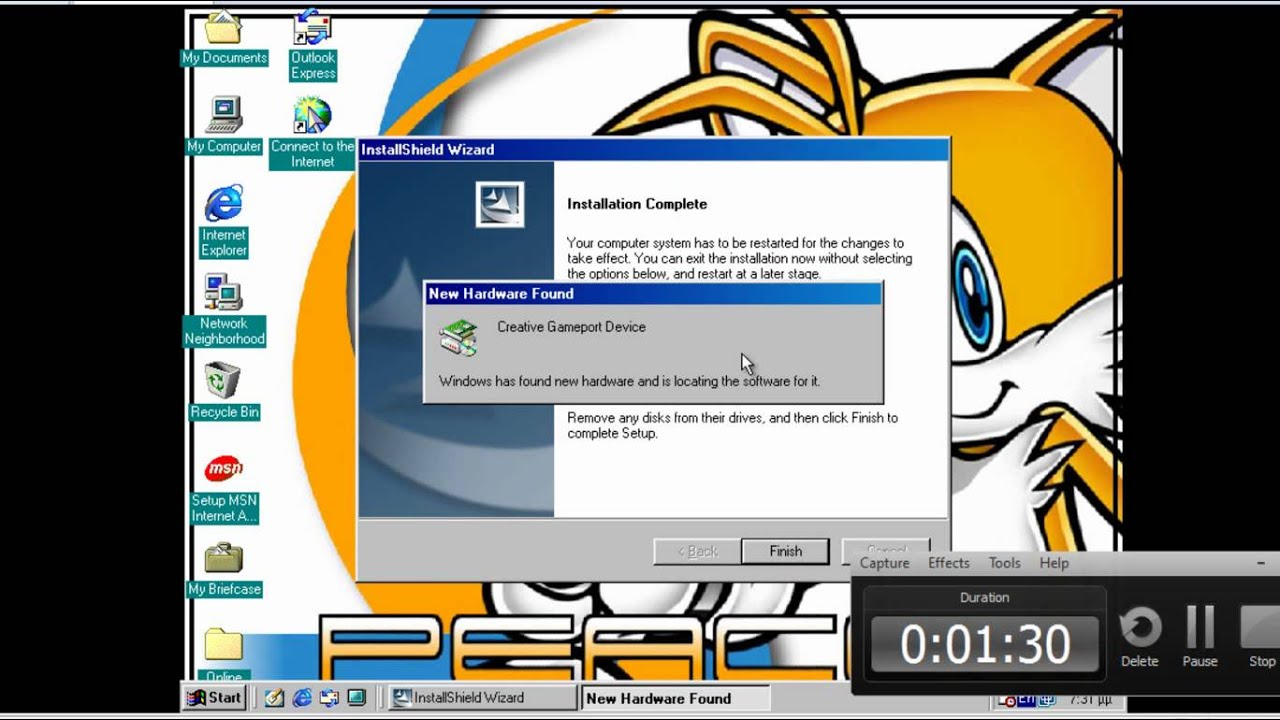Open Outlook Express desktop icon

313,46
